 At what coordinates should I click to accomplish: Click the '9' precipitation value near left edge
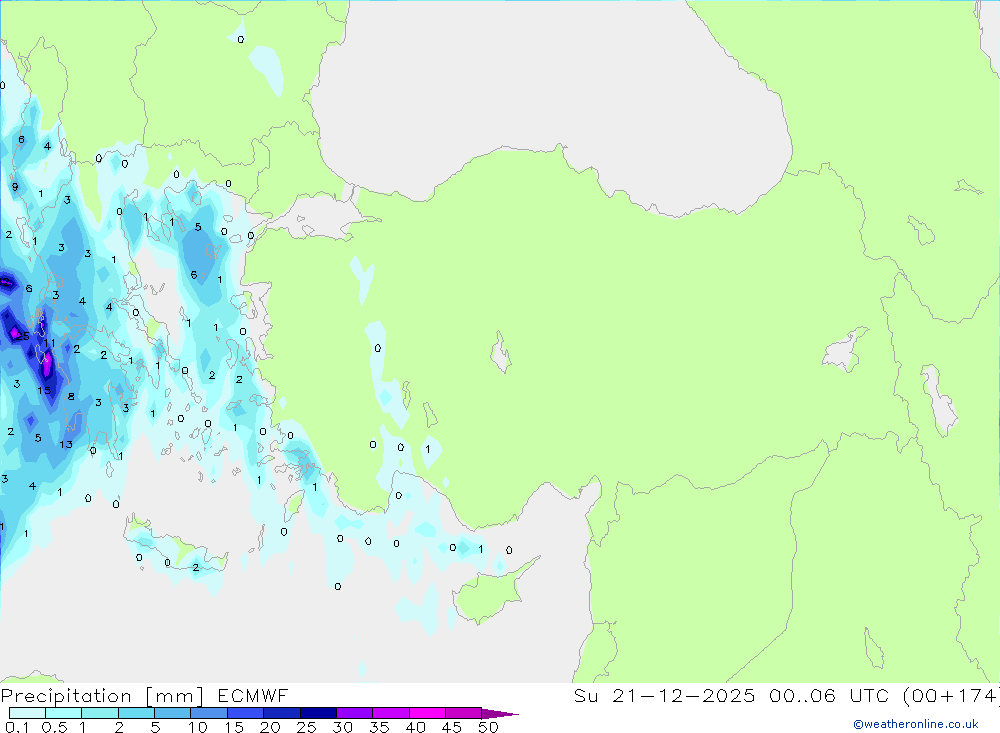point(15,186)
